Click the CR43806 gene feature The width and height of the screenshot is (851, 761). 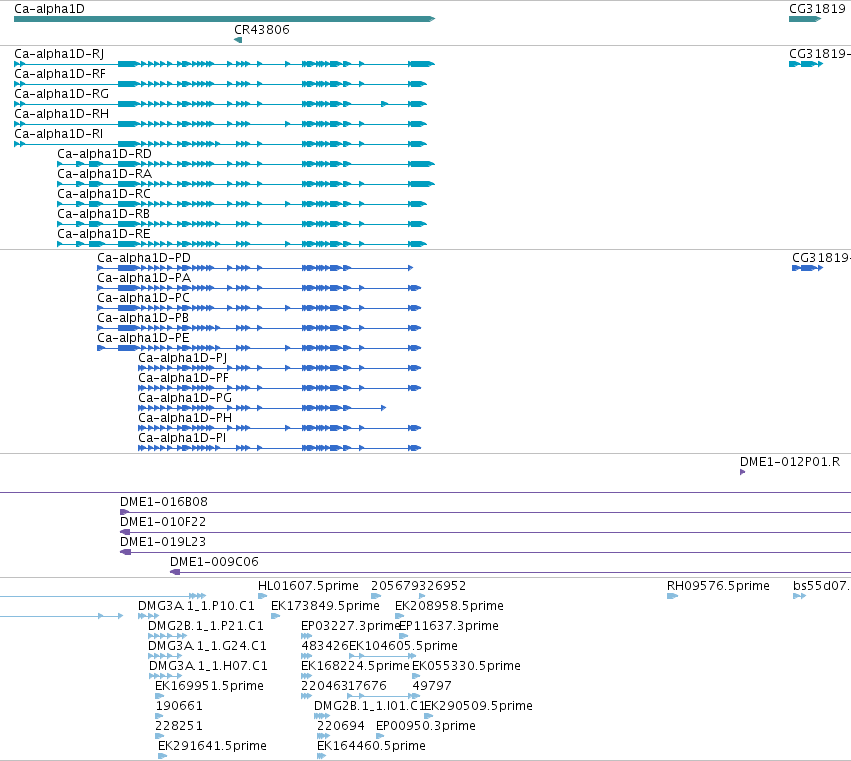point(238,40)
